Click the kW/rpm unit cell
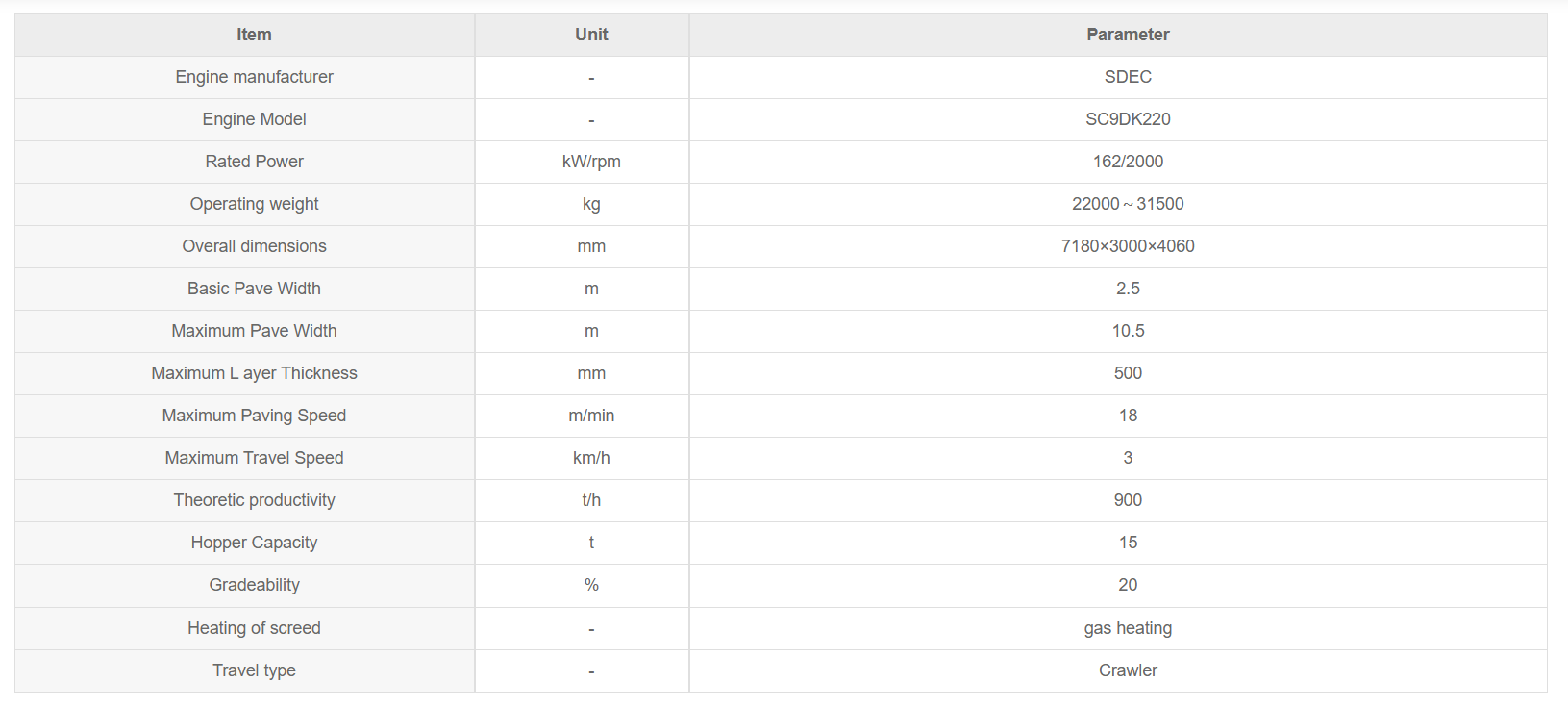 click(x=591, y=162)
